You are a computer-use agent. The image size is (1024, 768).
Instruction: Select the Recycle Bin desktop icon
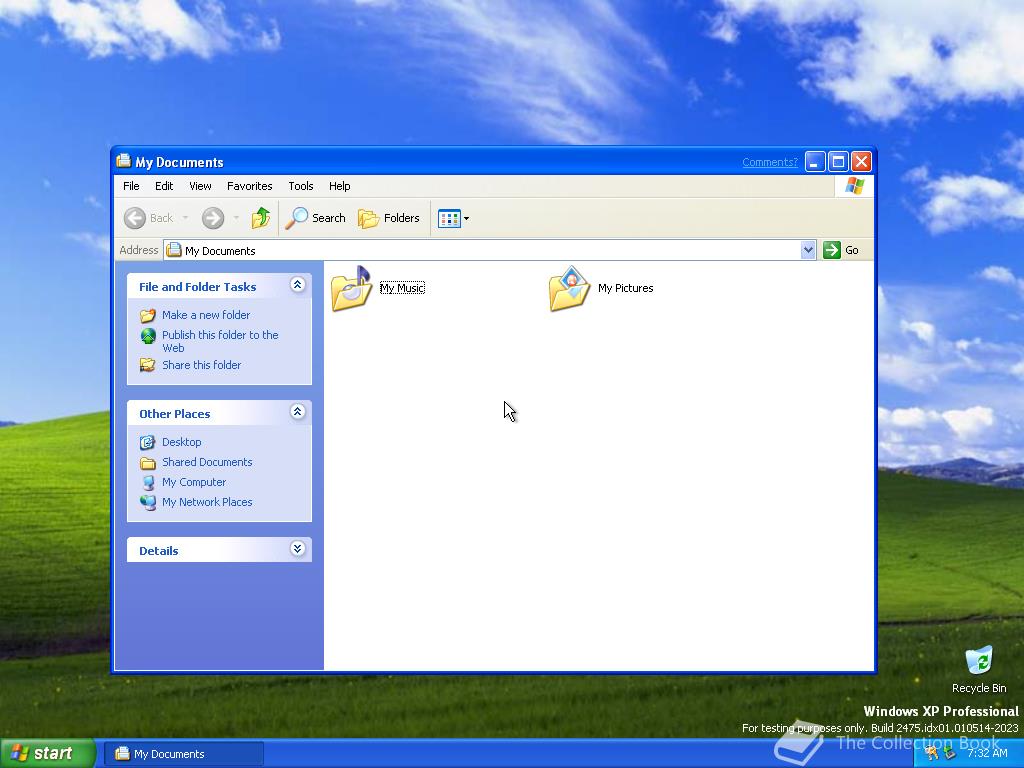[x=979, y=669]
